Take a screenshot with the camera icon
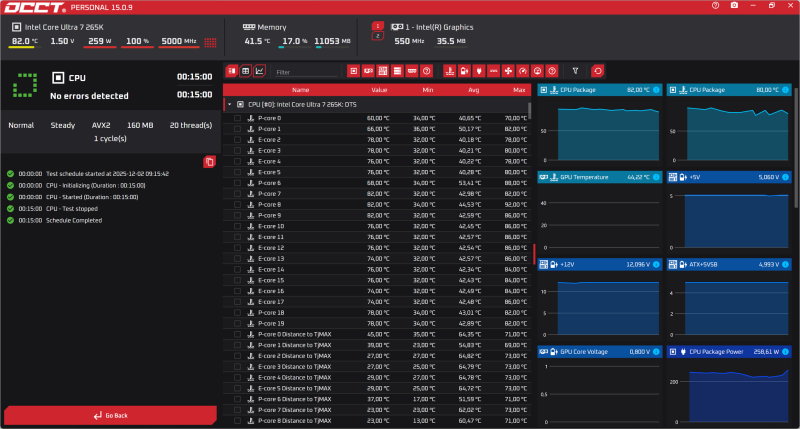The image size is (800, 429). (734, 6)
